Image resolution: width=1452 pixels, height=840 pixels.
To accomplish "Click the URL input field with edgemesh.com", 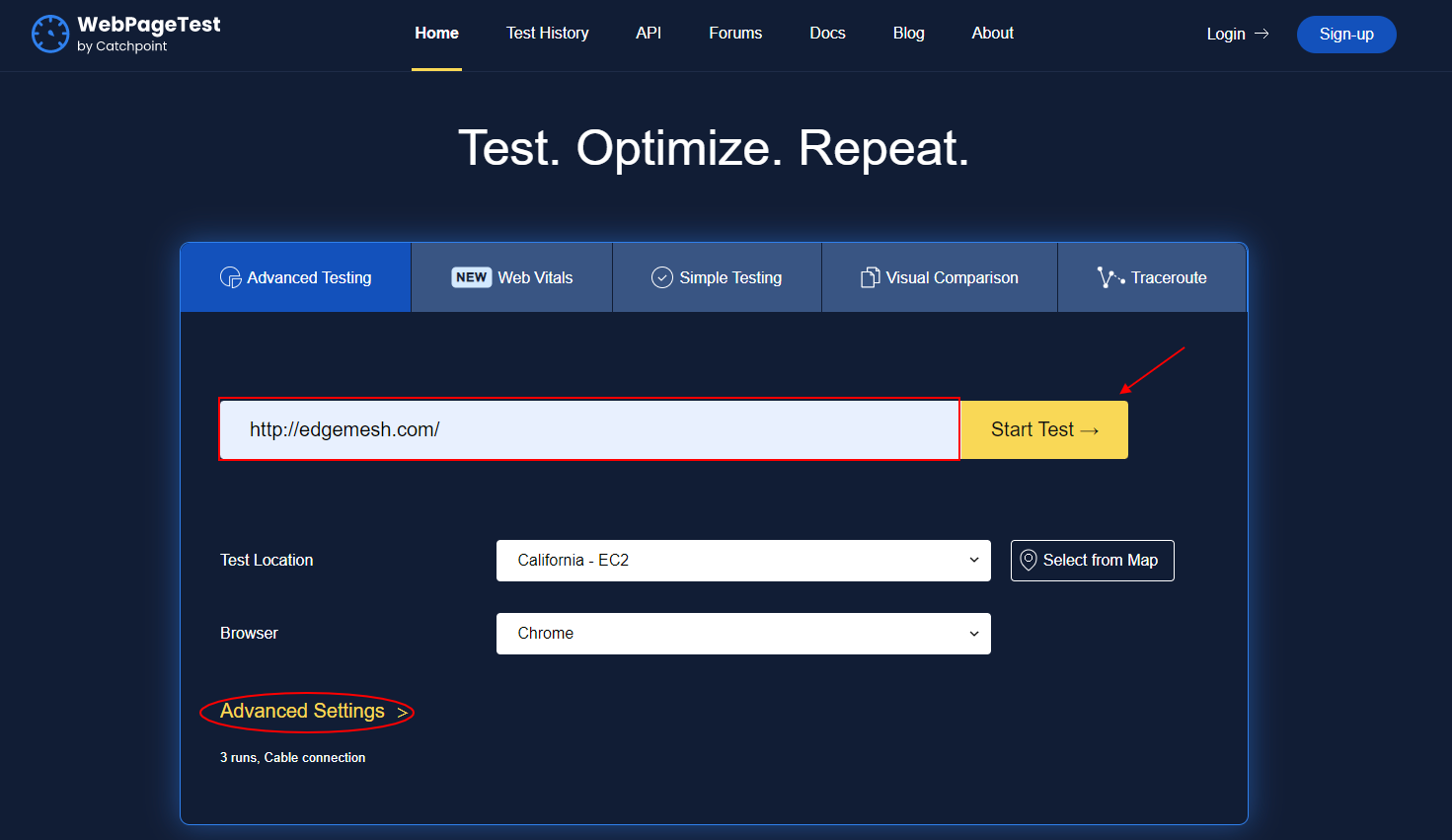I will click(589, 429).
